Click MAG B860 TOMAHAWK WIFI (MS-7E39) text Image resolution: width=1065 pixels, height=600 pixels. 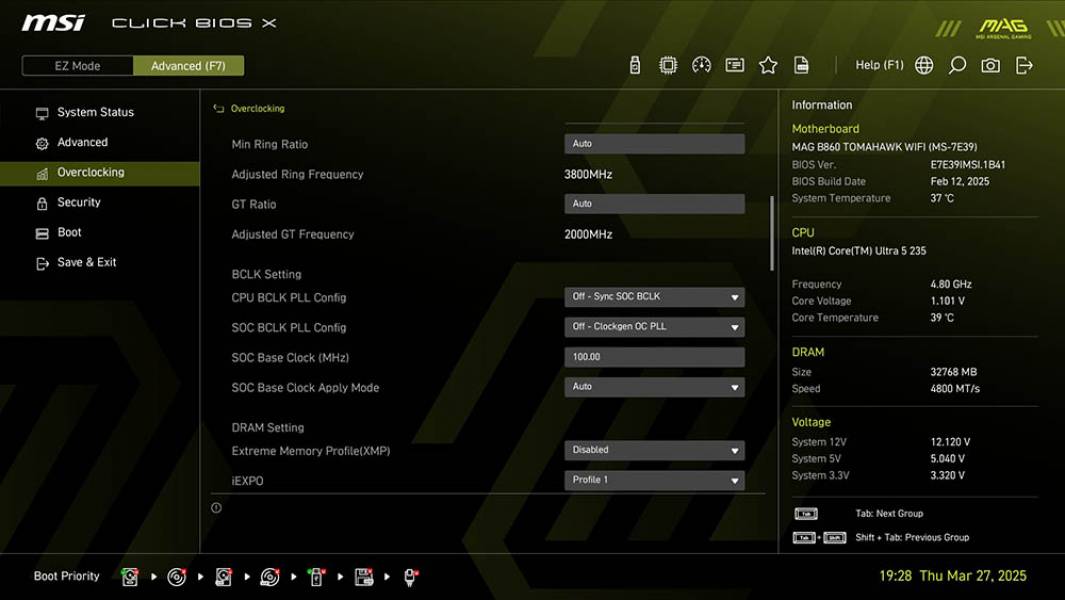[884, 147]
